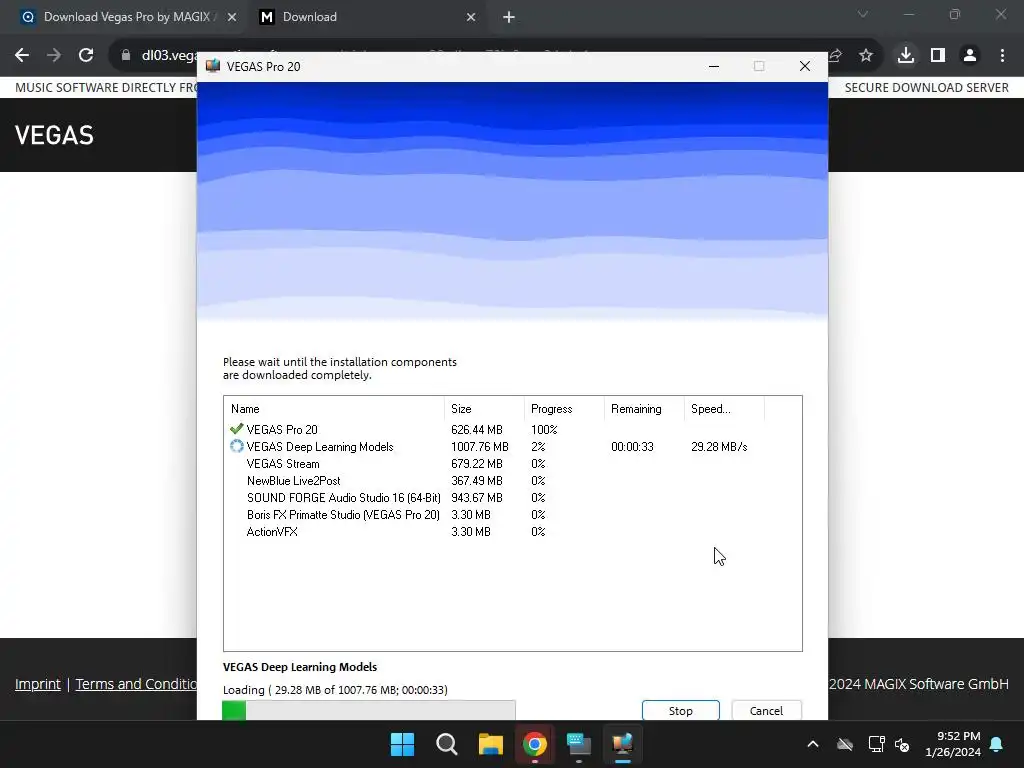Click the VEGAS installer taskbar icon
Viewport: 1024px width, 768px height.
(x=623, y=744)
